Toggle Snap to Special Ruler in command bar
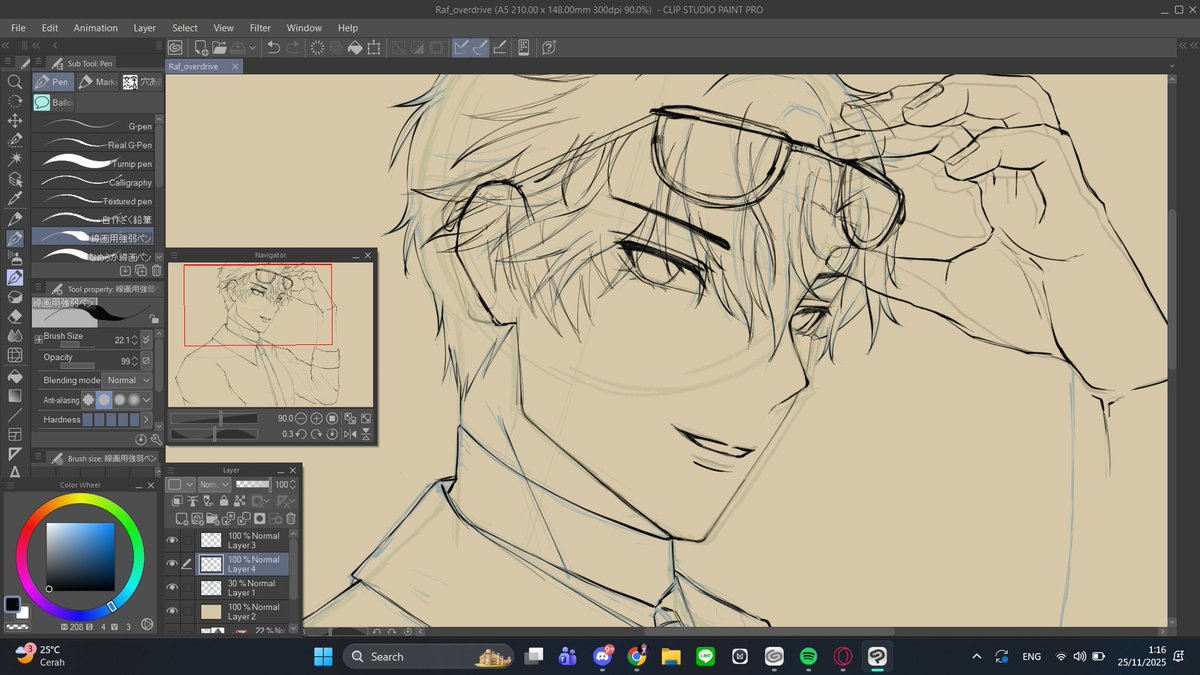 [480, 47]
